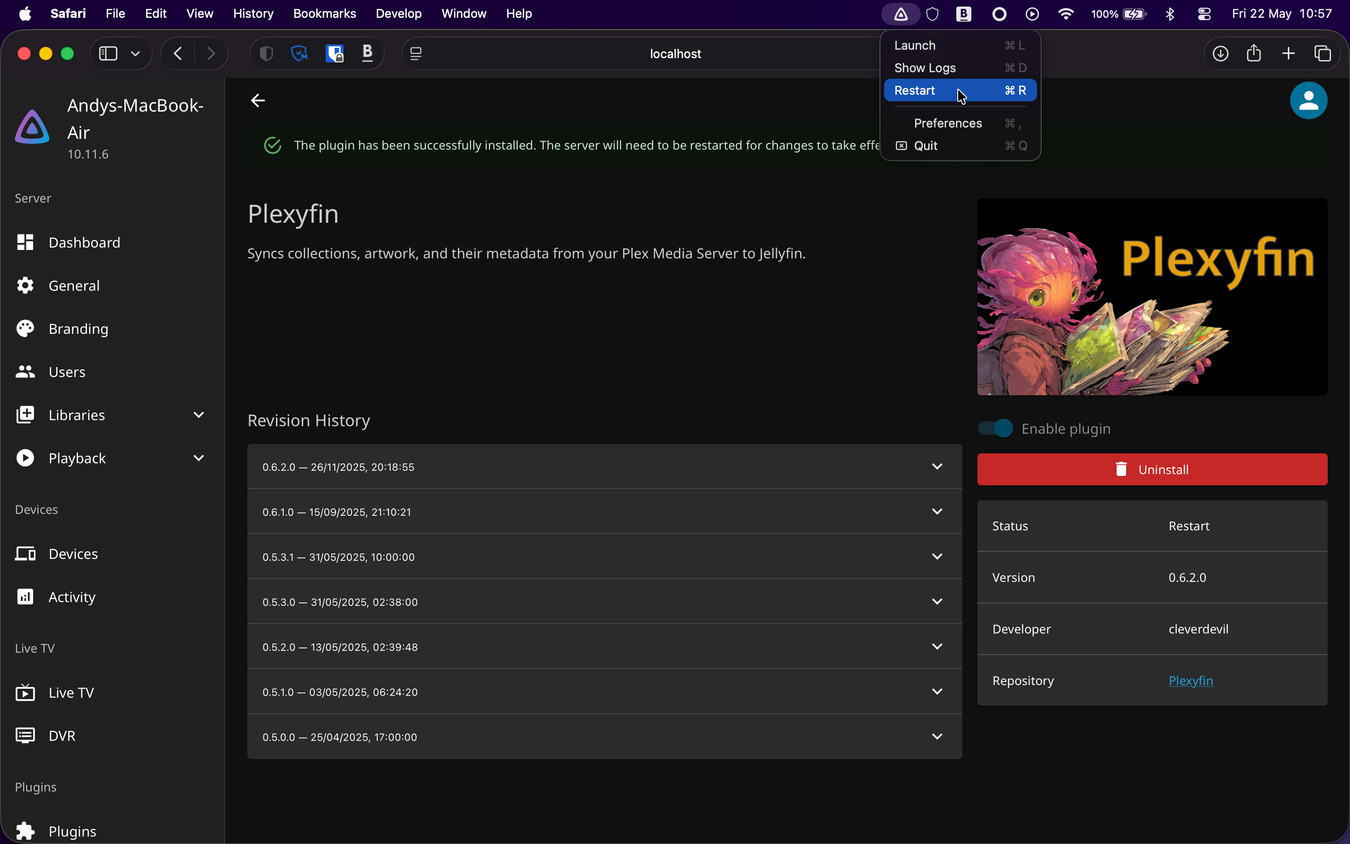
Task: Open General settings with the gear icon
Action: coord(25,285)
